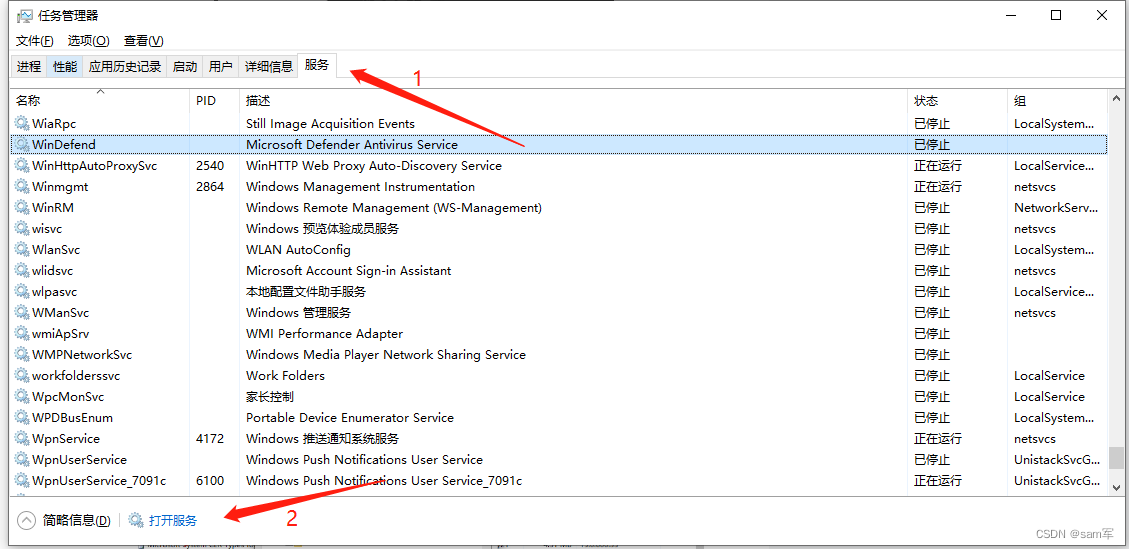Switch to the 详细信息 tab
The height and width of the screenshot is (549, 1129).
(269, 66)
